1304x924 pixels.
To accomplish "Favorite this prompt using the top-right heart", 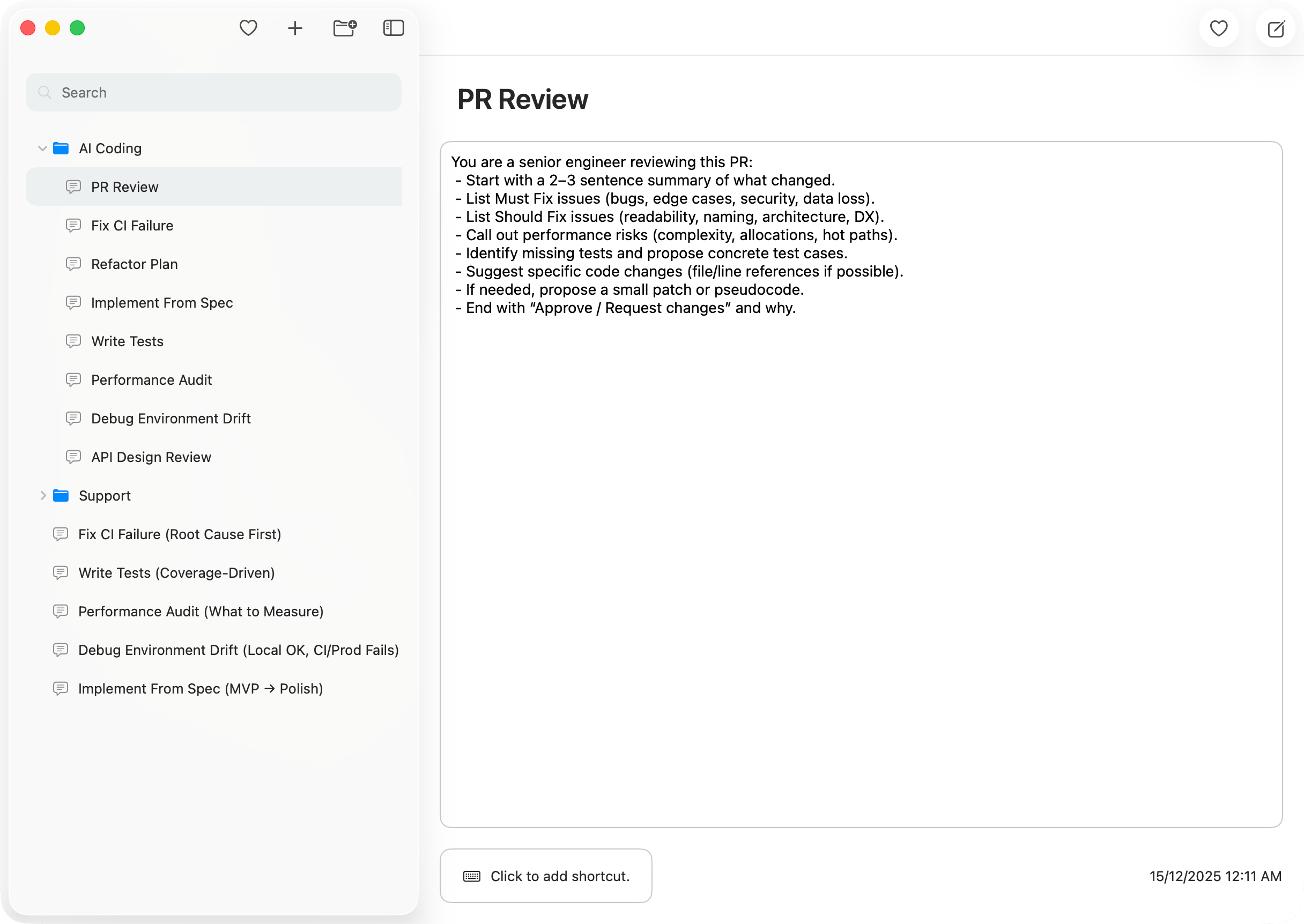I will [x=1219, y=27].
